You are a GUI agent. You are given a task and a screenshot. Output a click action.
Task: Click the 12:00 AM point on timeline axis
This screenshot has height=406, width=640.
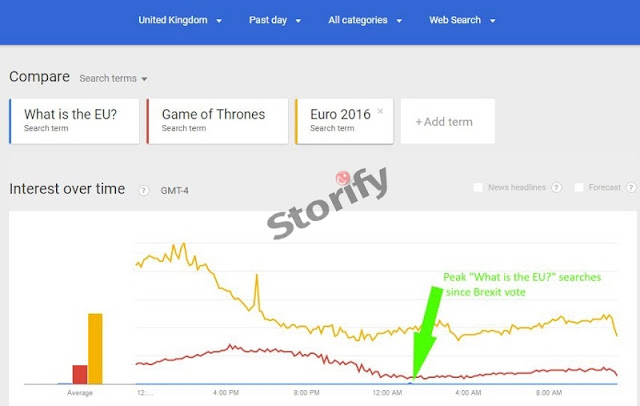pyautogui.click(x=387, y=393)
